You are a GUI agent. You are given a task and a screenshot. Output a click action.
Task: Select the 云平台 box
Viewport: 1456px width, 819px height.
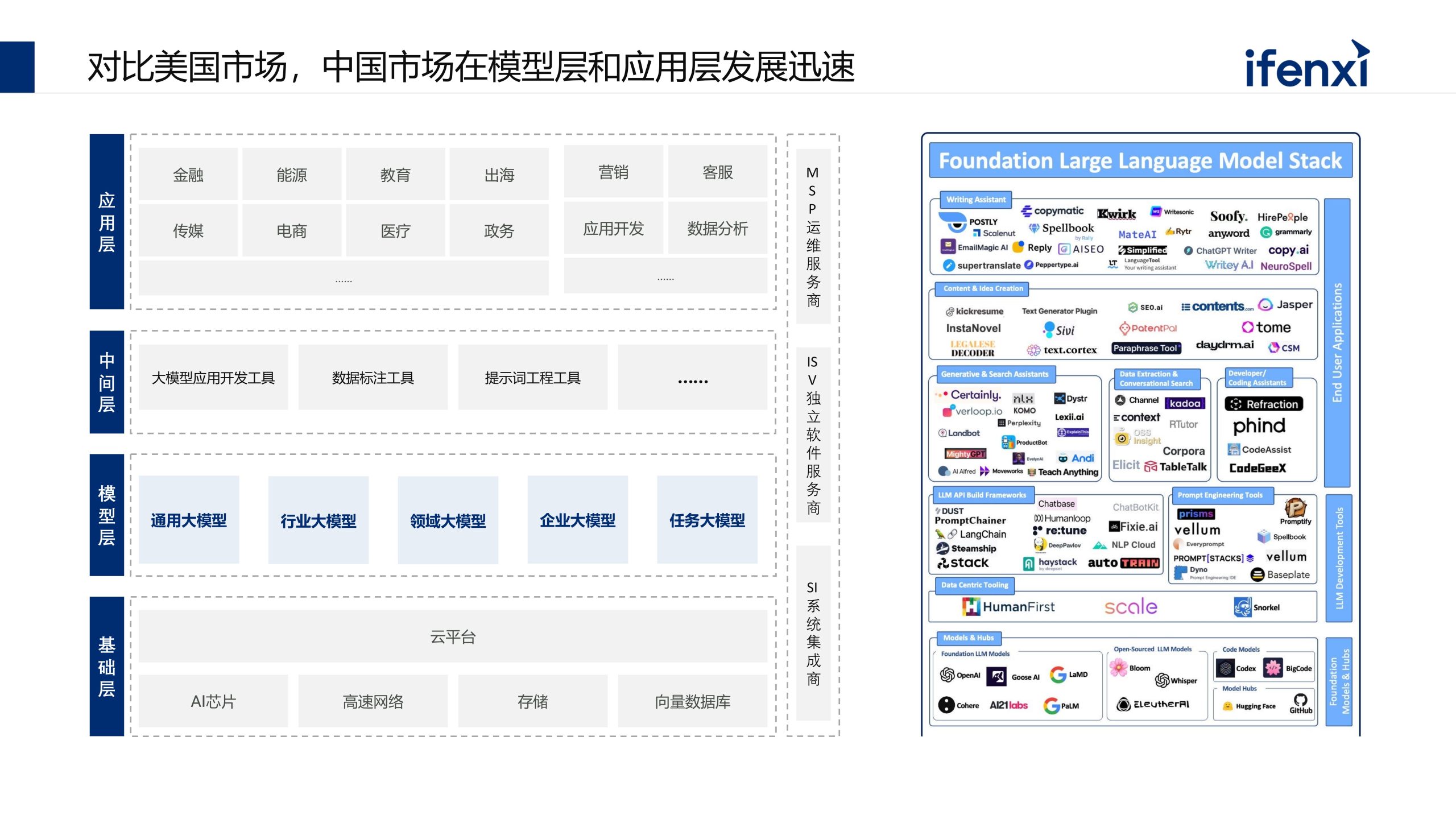[x=453, y=636]
